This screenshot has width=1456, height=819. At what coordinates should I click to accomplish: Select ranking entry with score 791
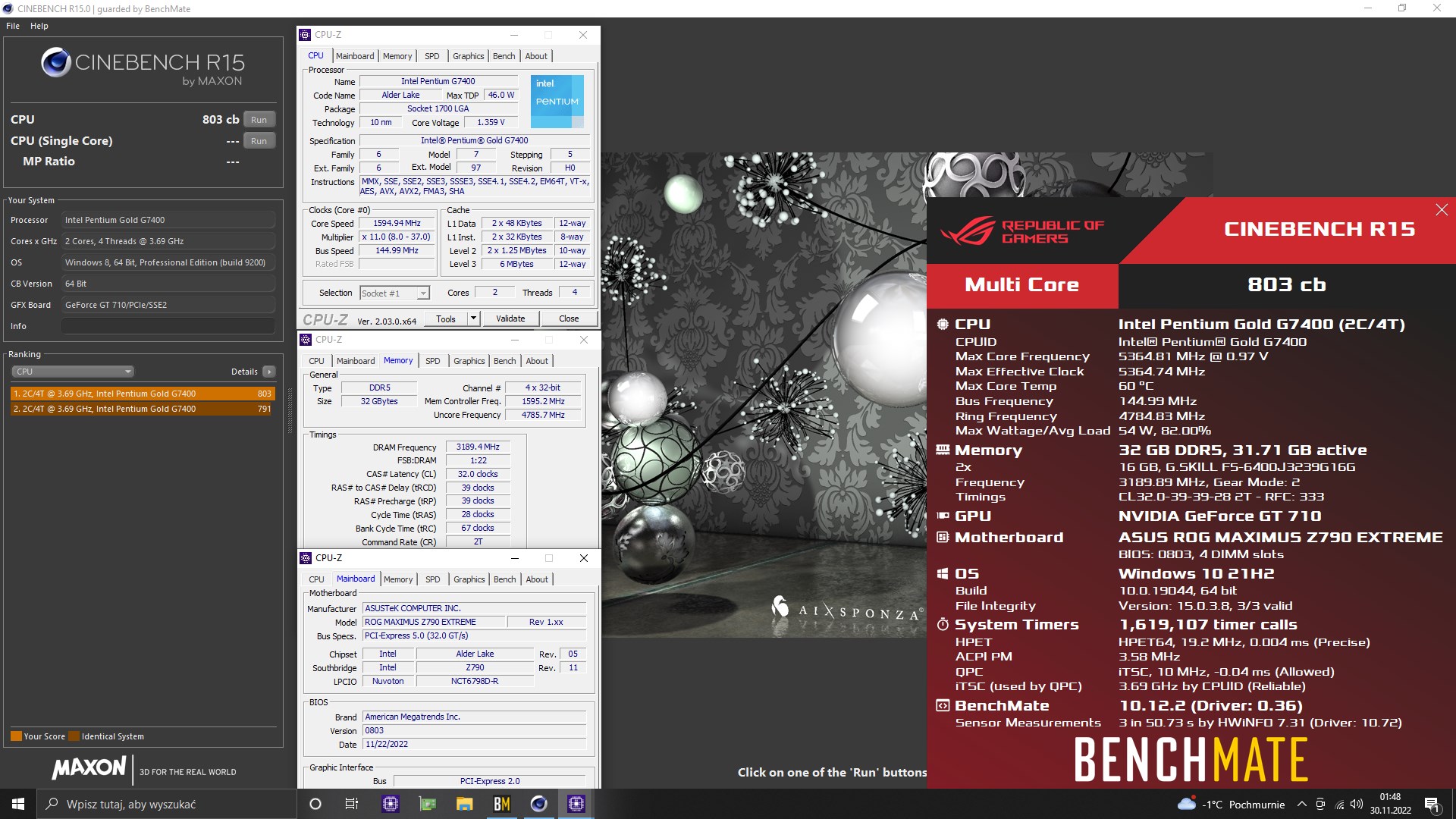click(x=143, y=409)
